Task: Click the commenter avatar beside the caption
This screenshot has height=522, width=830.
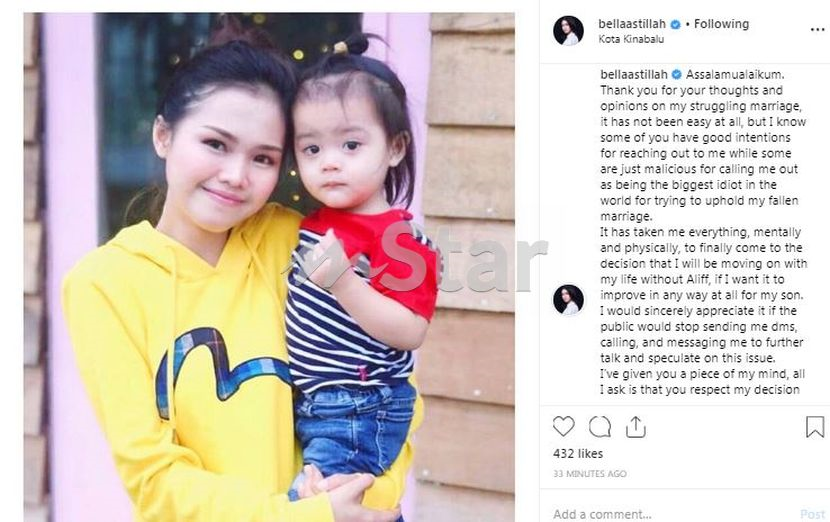Action: pos(568,300)
